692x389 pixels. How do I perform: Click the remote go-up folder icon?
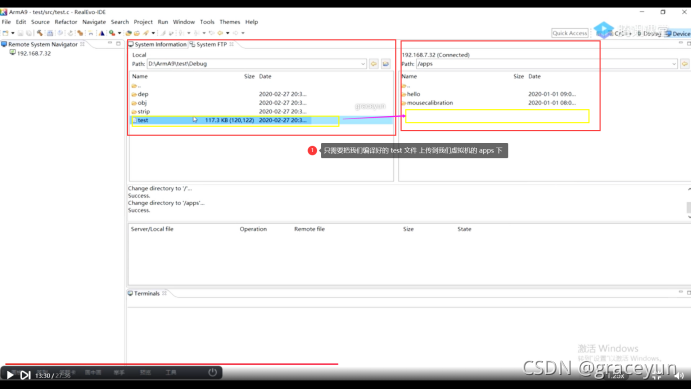684,64
